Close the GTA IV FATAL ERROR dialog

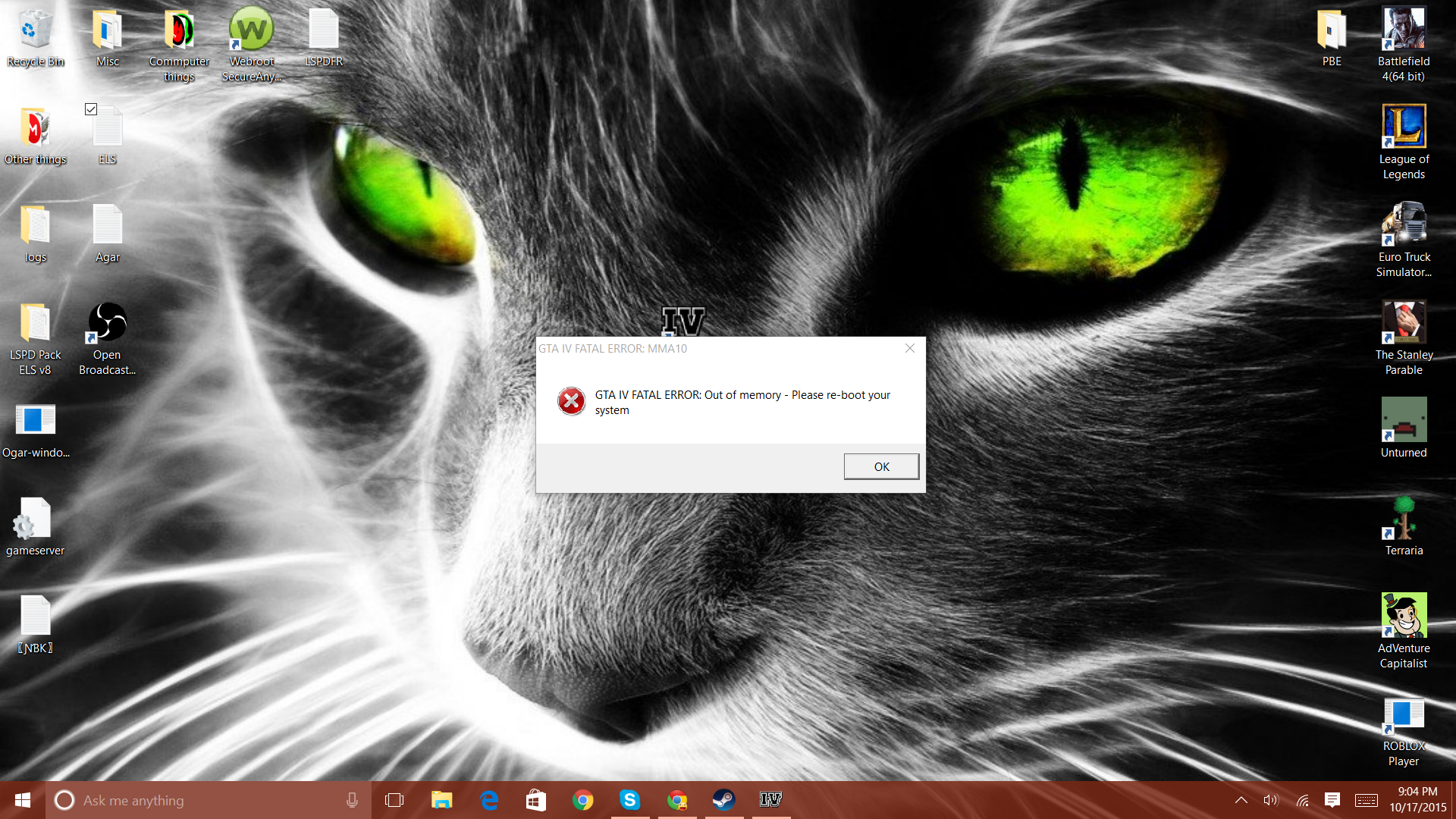point(910,348)
